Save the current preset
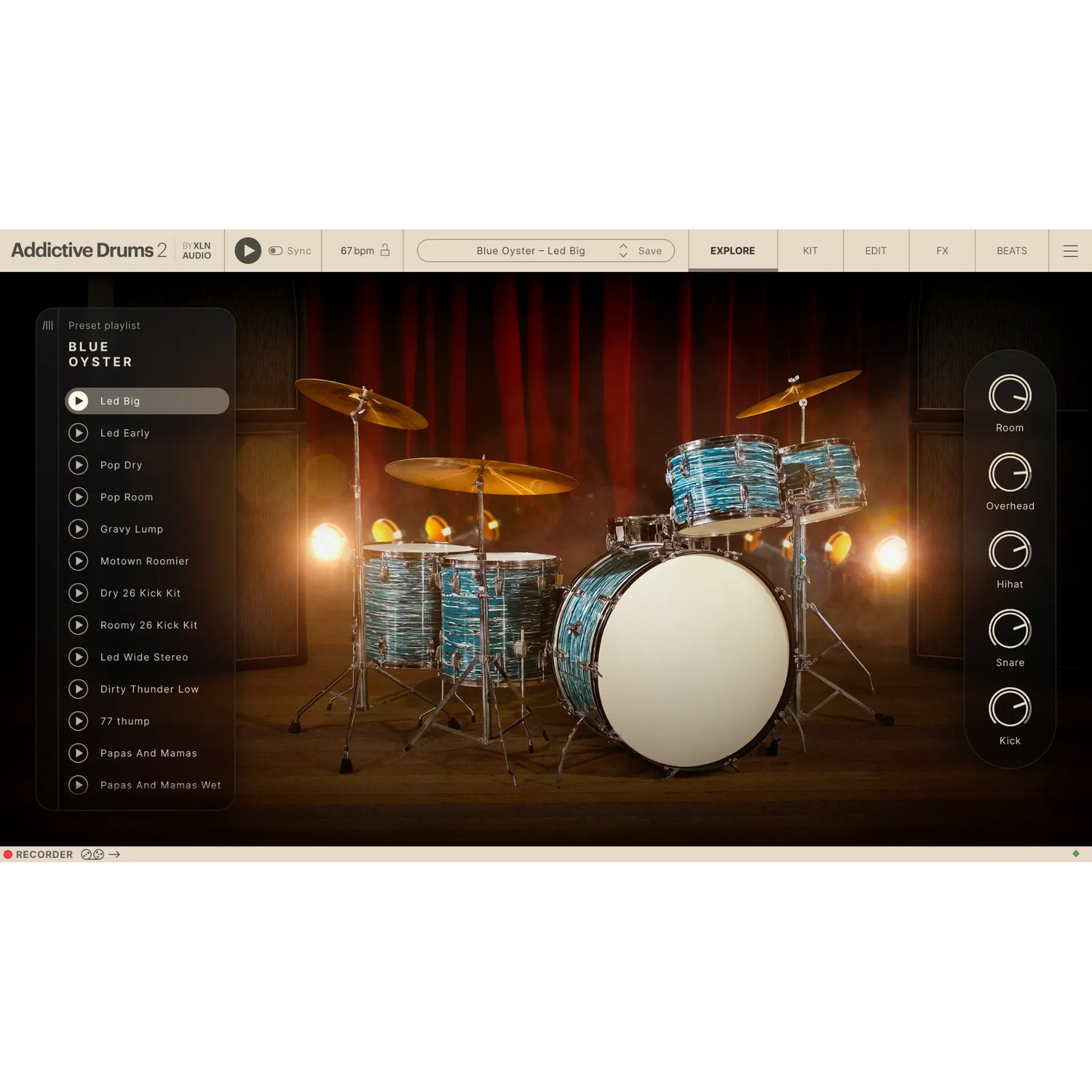This screenshot has width=1092, height=1092. pyautogui.click(x=650, y=251)
